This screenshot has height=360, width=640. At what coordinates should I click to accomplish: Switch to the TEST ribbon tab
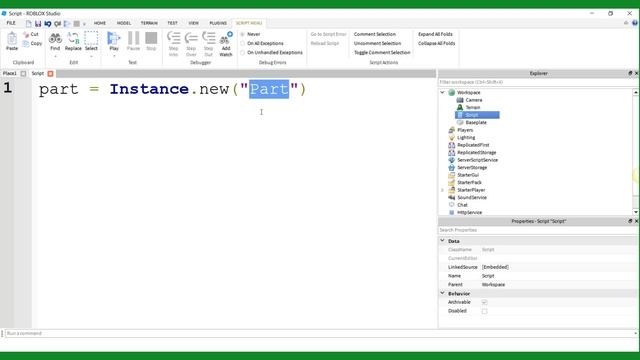(172, 23)
